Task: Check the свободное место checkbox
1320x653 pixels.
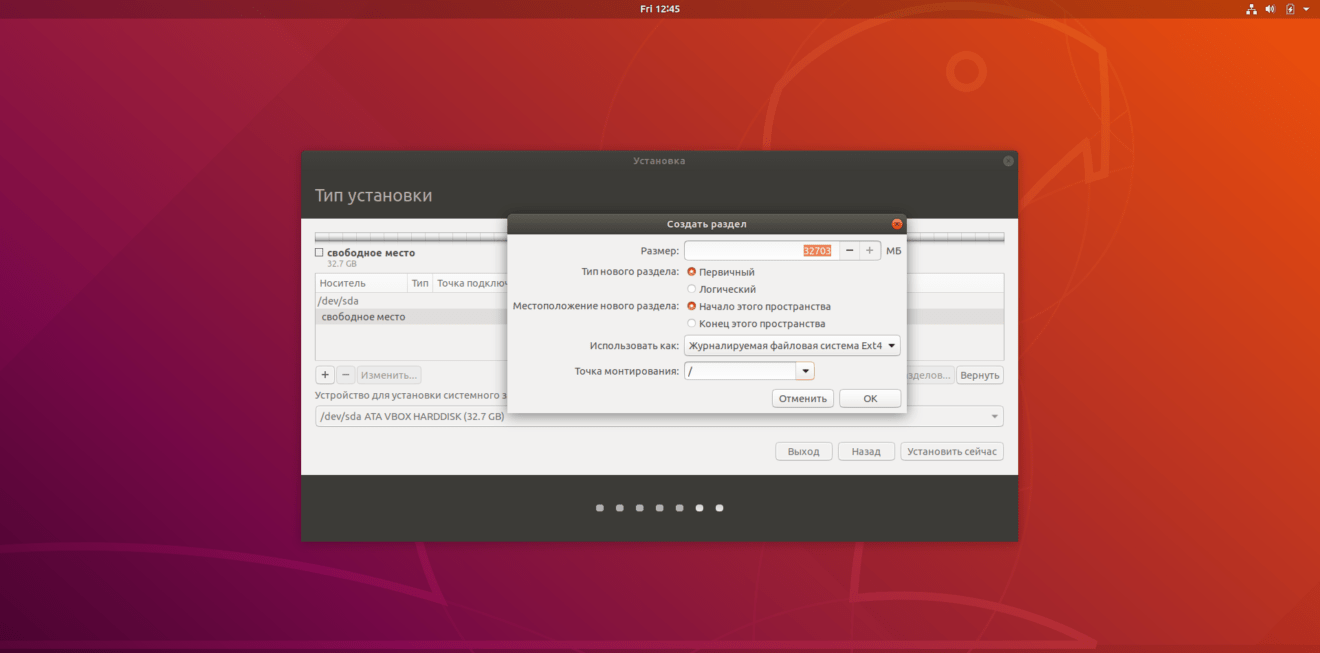Action: [x=319, y=252]
